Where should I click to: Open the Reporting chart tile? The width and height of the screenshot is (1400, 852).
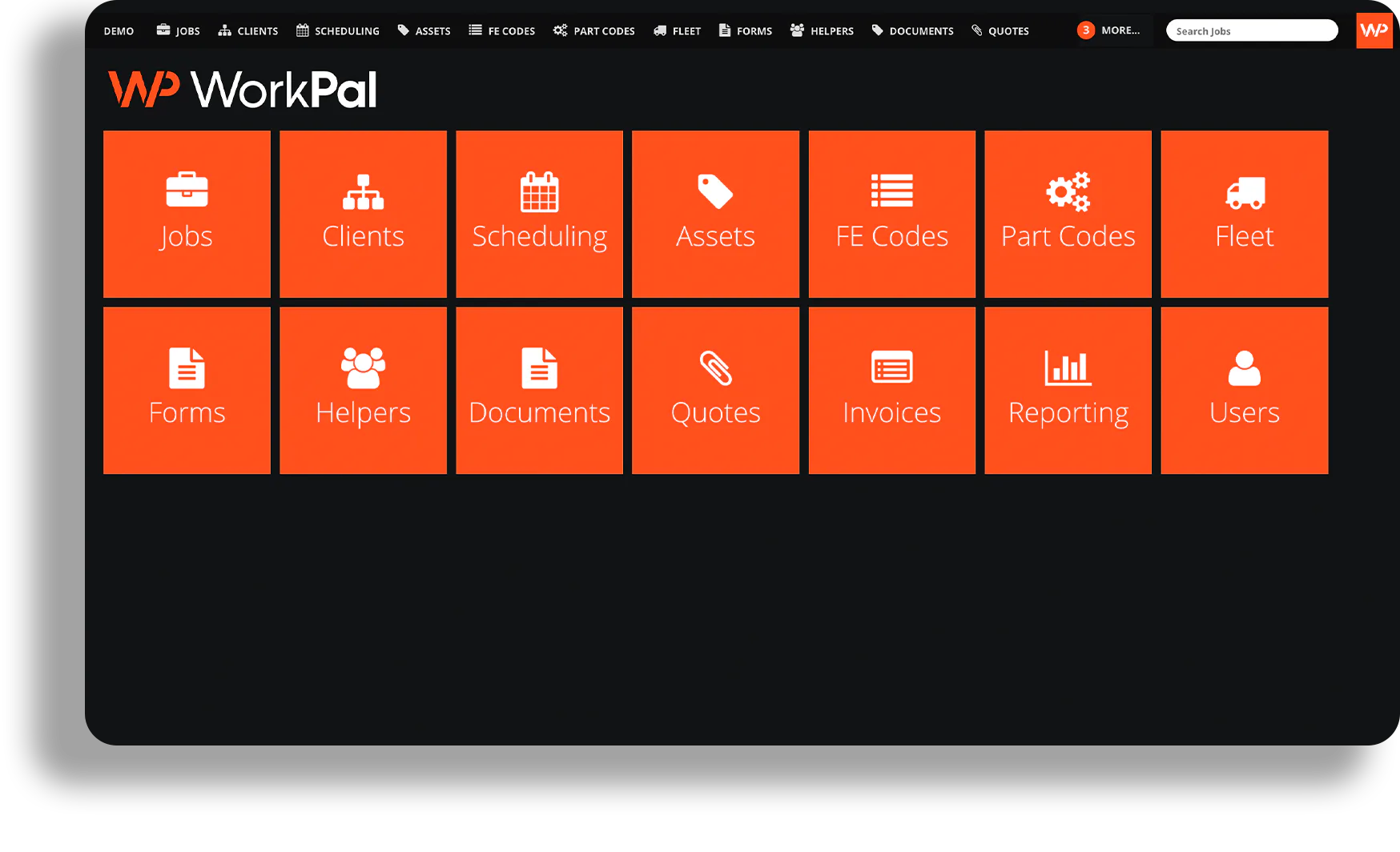1068,390
